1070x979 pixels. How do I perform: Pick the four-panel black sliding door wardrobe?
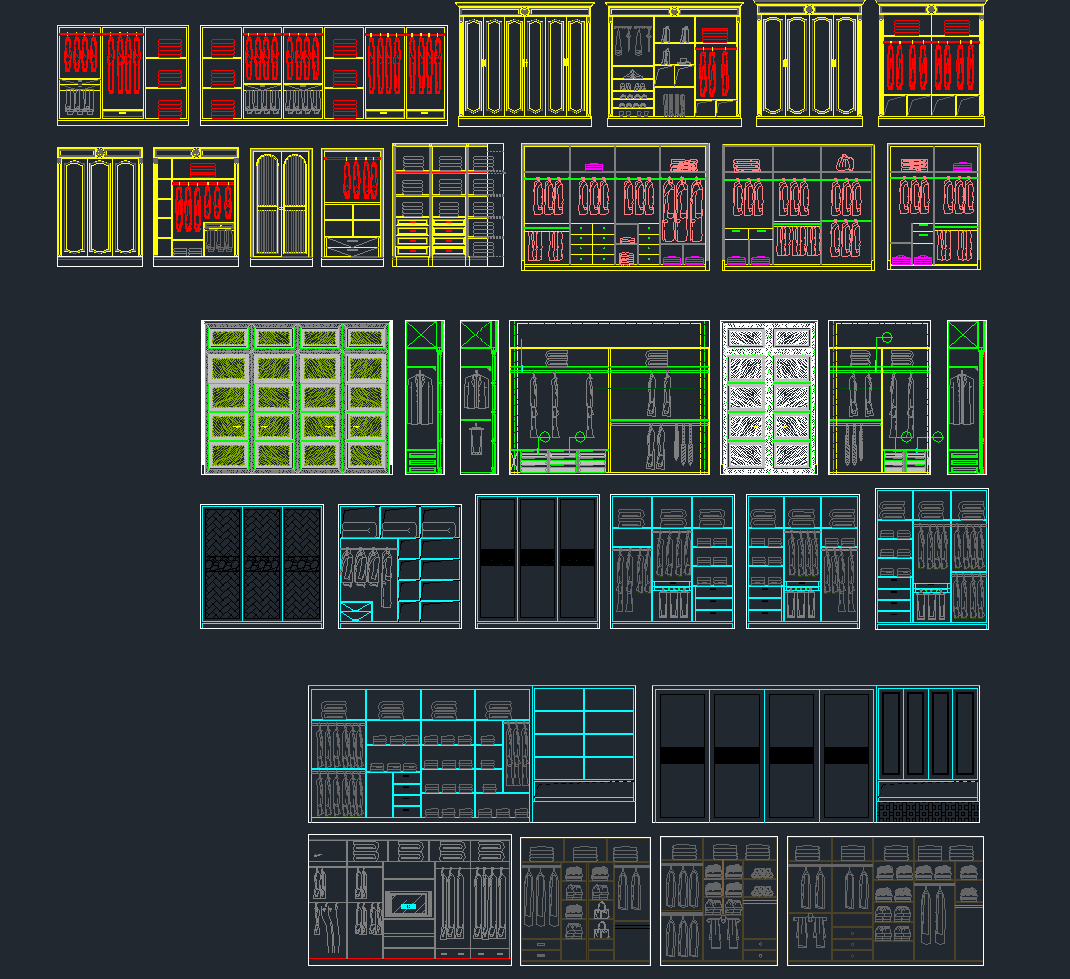pos(764,754)
